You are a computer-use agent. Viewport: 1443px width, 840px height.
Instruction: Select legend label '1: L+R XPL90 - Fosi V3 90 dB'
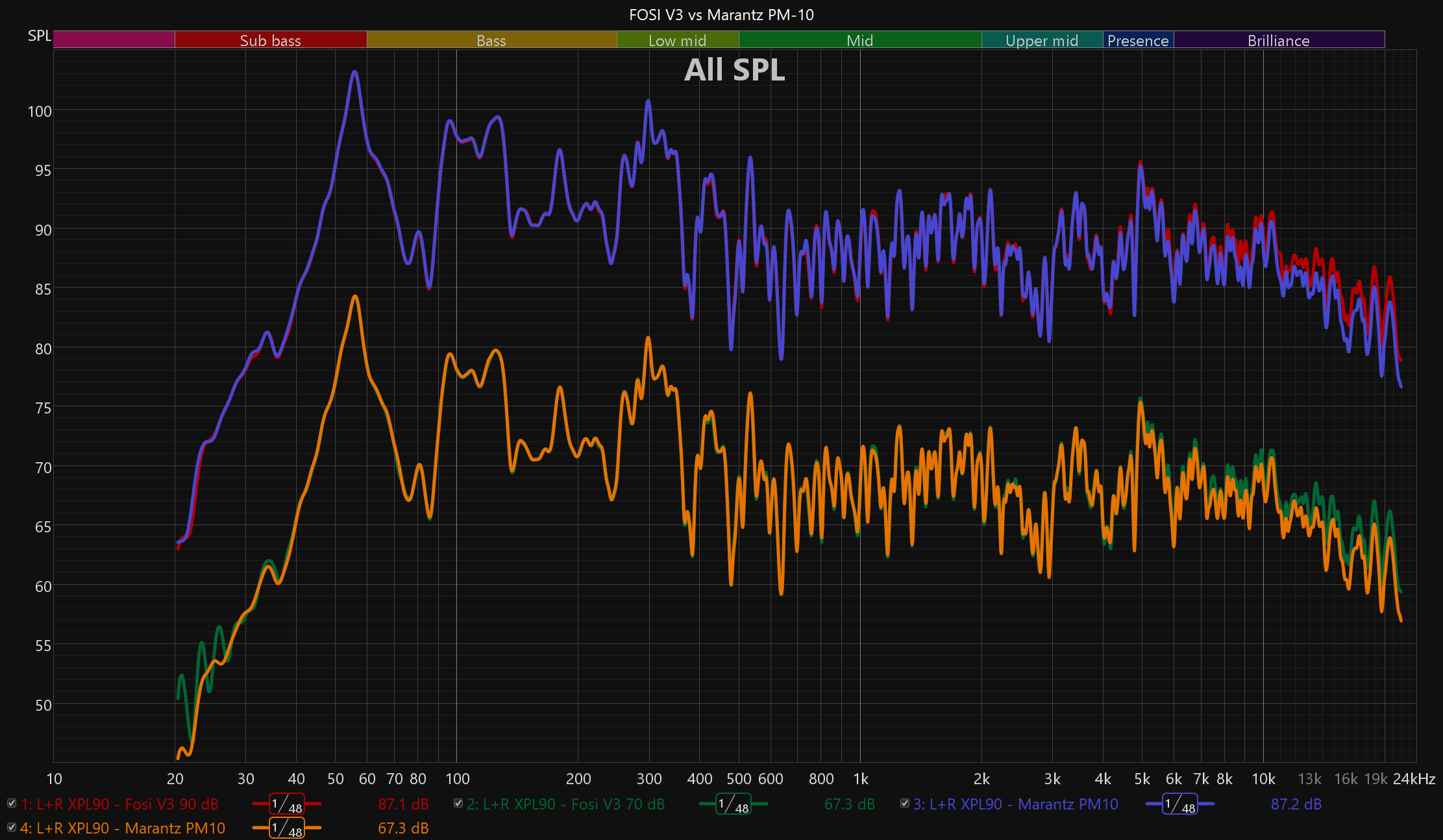[x=120, y=804]
